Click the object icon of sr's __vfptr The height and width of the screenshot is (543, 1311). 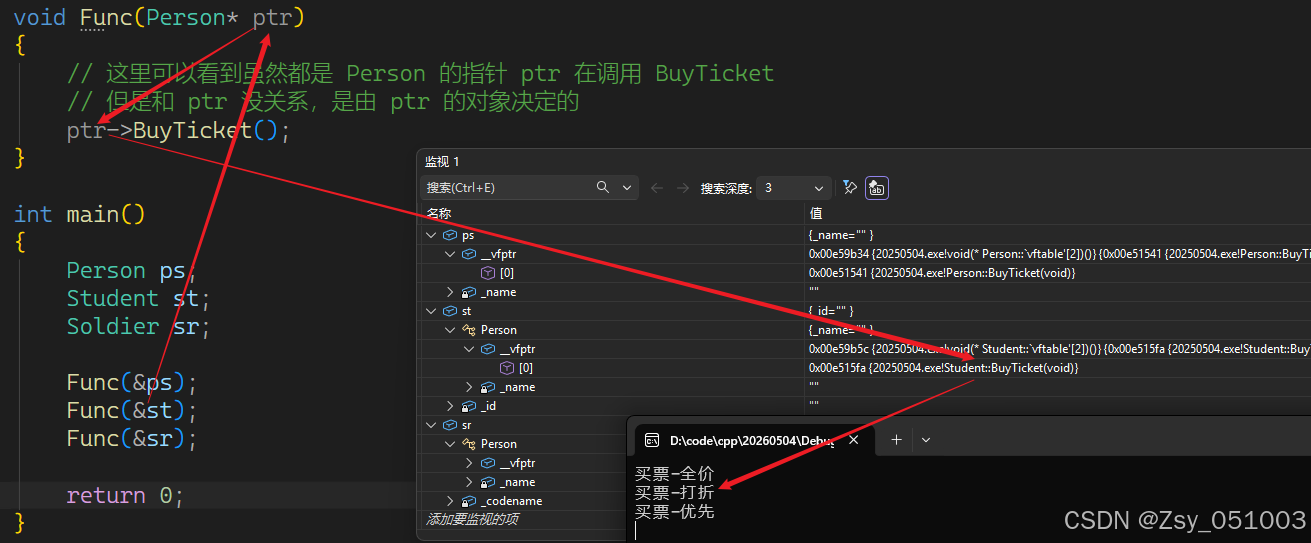coord(488,463)
